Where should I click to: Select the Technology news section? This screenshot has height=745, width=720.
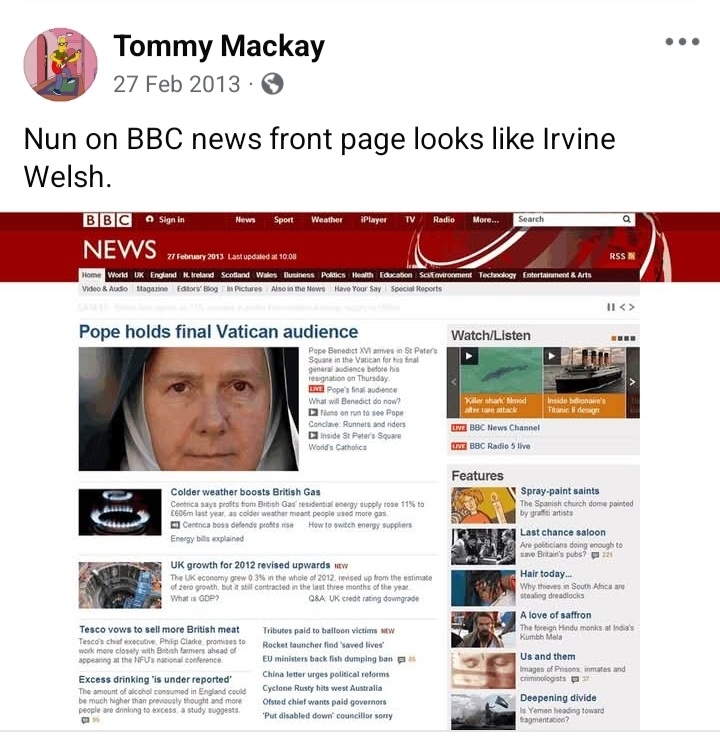point(497,275)
